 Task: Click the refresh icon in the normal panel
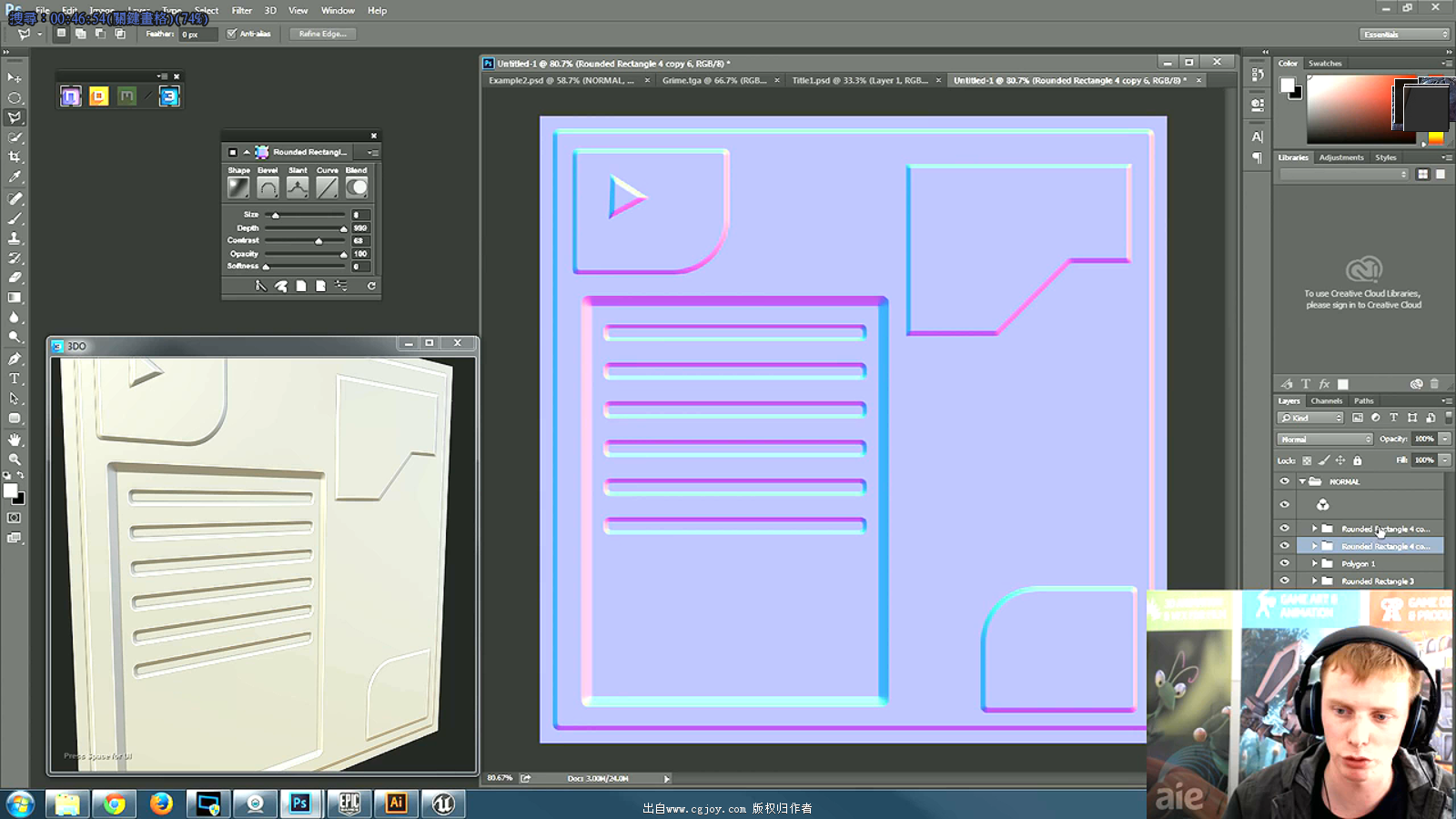click(x=371, y=286)
